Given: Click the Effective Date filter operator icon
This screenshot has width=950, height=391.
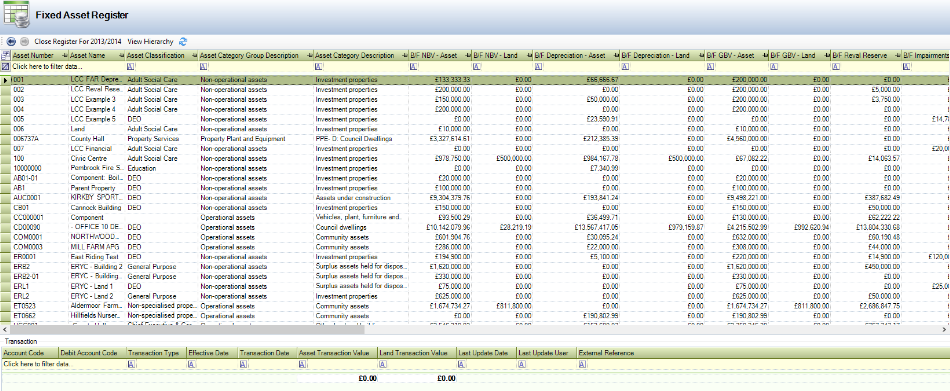Looking at the screenshot, I should [x=191, y=364].
